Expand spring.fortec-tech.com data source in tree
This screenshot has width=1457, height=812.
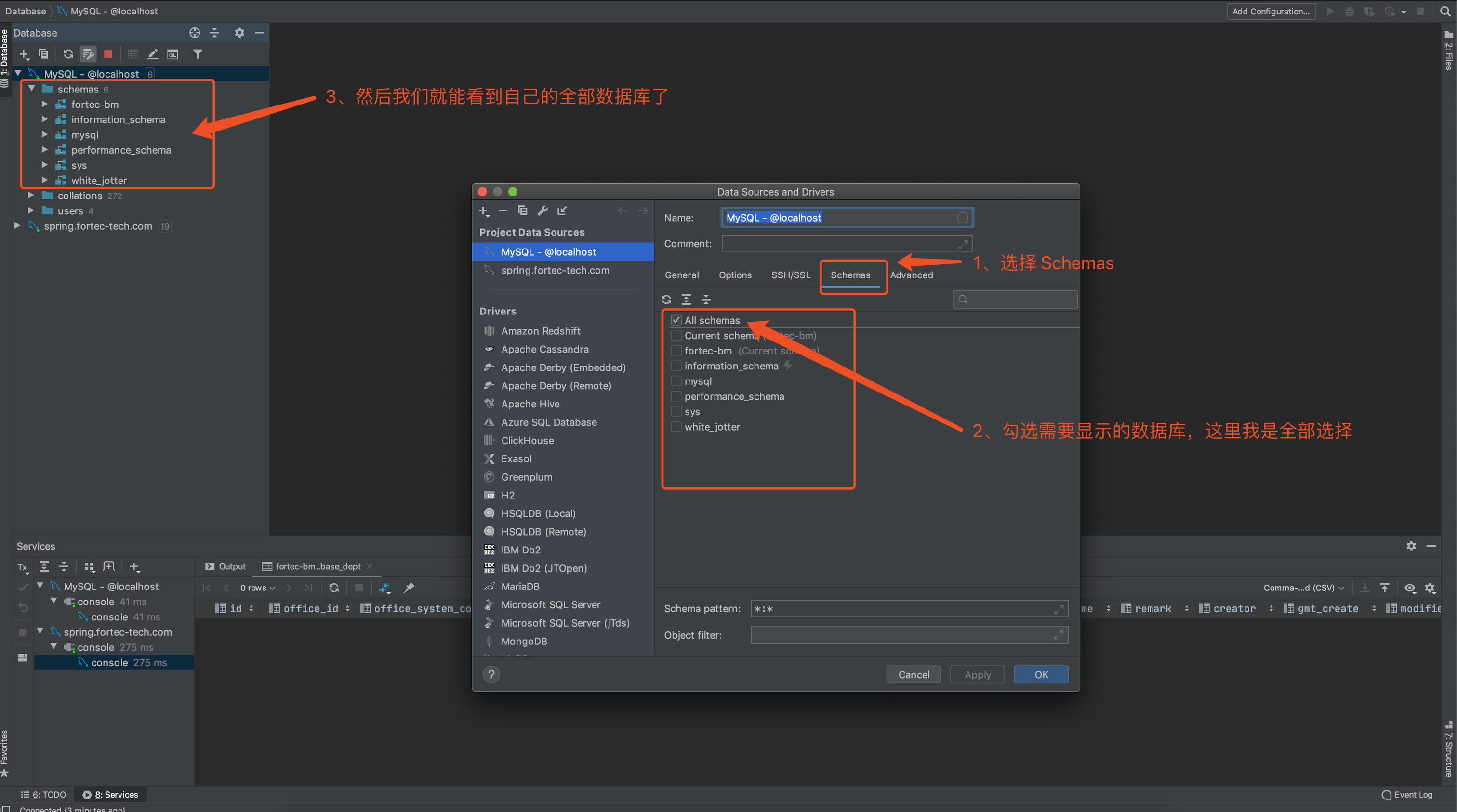17,225
